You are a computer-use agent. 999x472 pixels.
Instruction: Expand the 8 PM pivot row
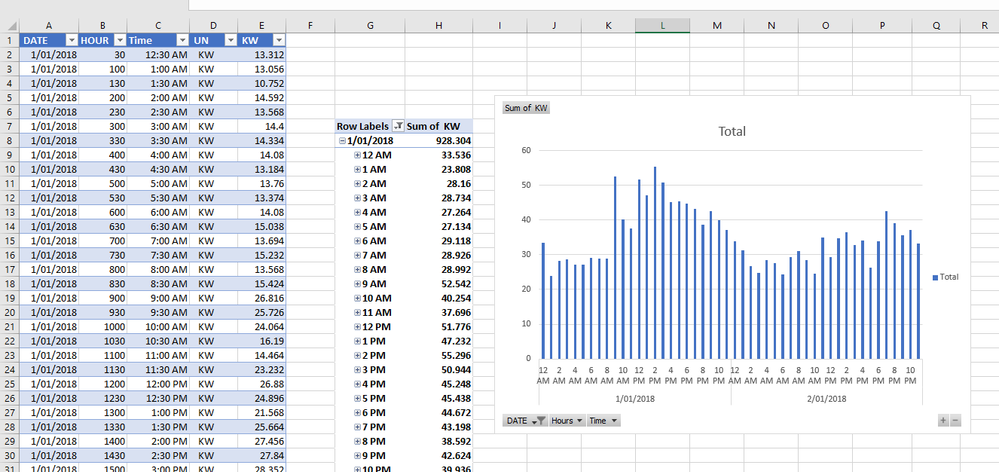357,439
